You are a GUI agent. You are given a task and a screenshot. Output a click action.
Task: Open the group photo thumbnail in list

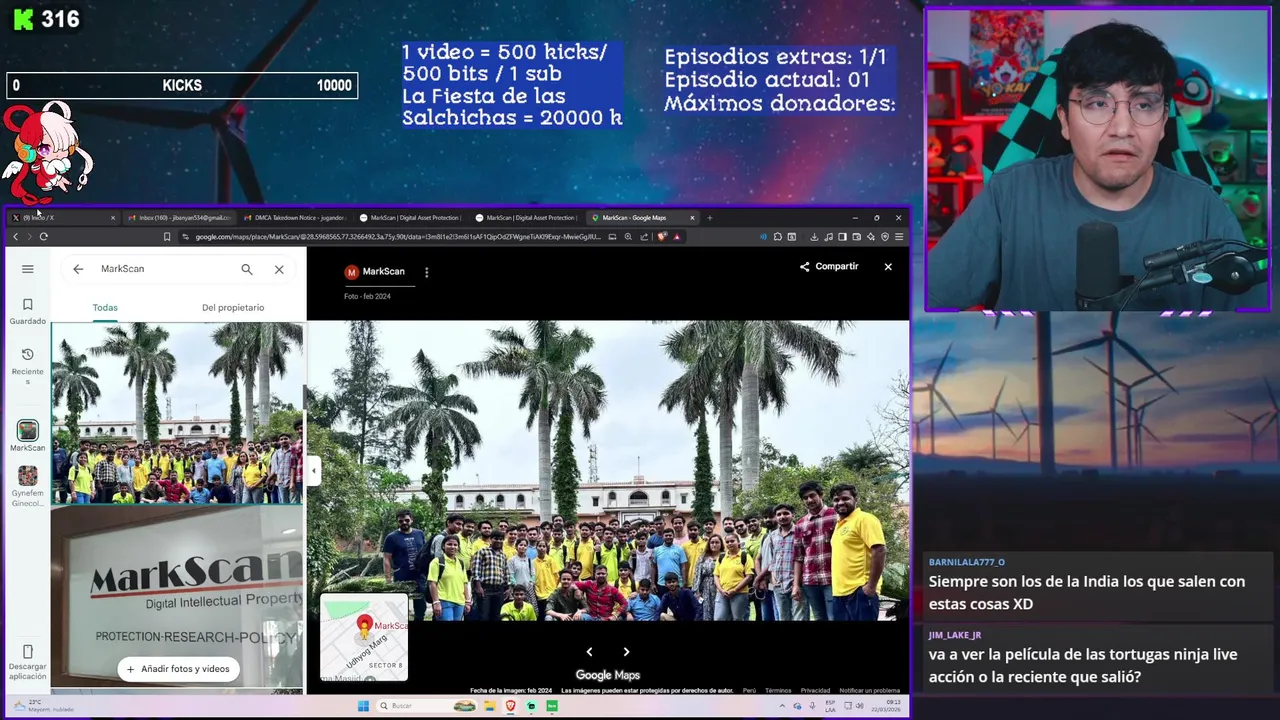177,413
